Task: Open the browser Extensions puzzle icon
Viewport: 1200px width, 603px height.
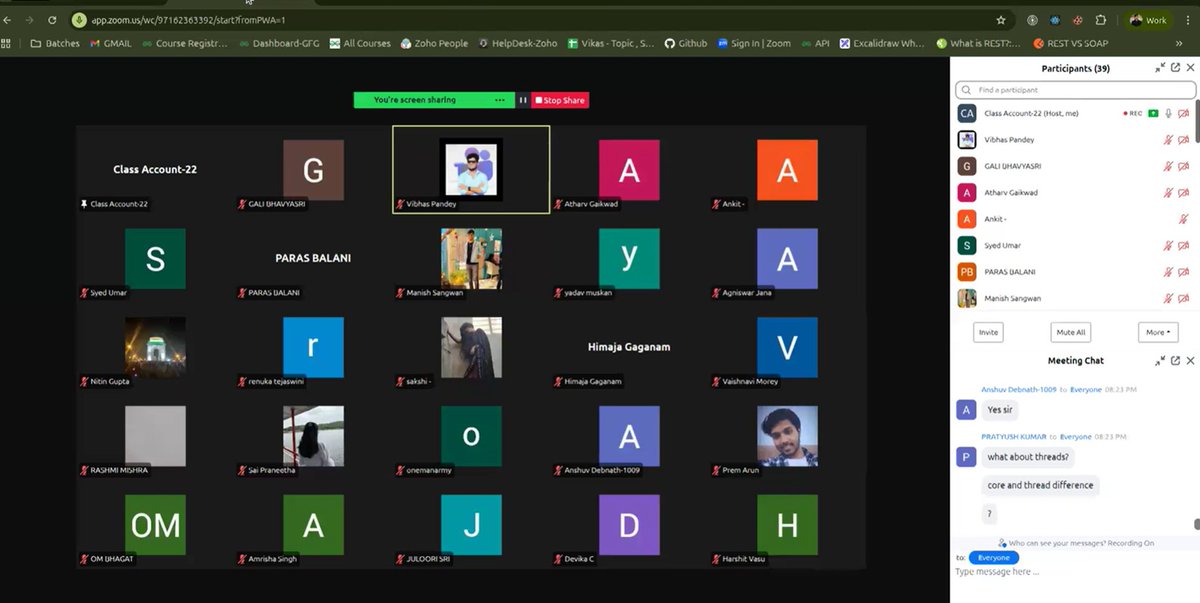Action: click(1101, 20)
